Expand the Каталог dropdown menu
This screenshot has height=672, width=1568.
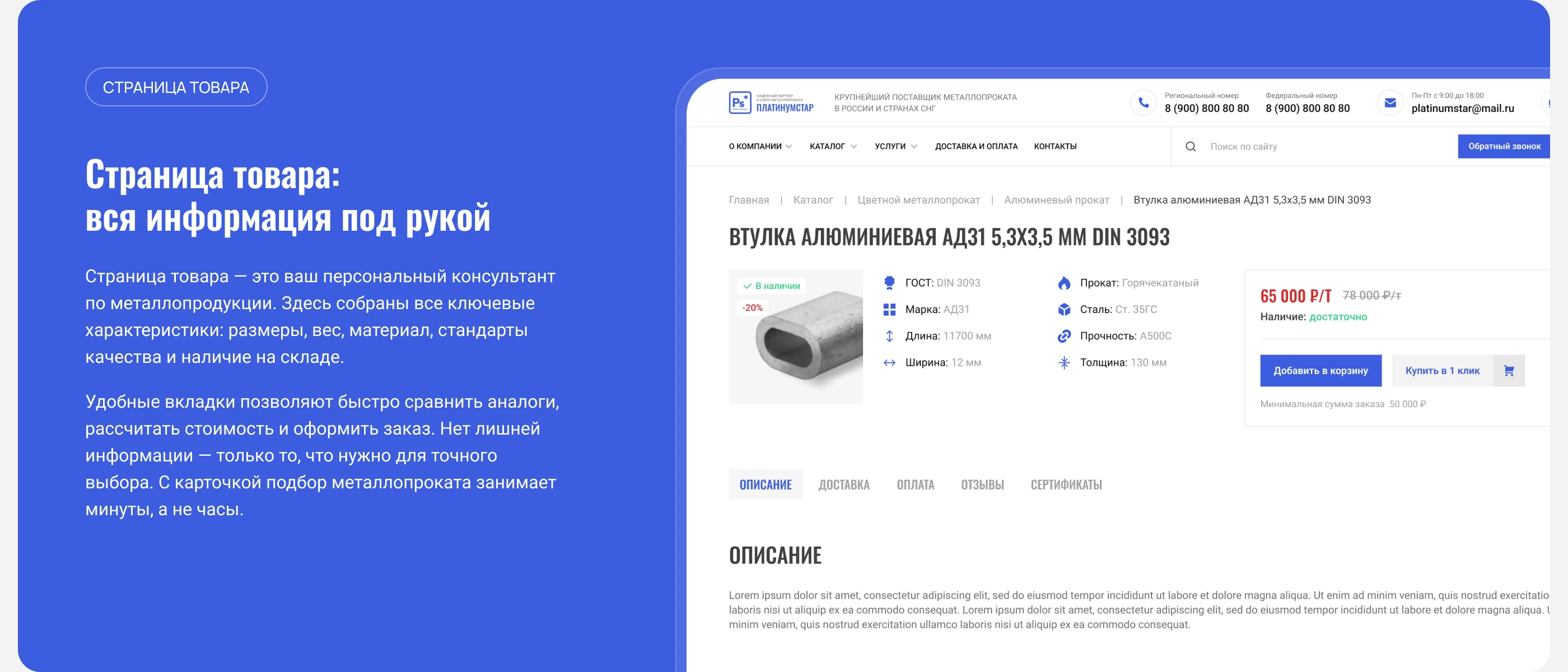pyautogui.click(x=833, y=147)
